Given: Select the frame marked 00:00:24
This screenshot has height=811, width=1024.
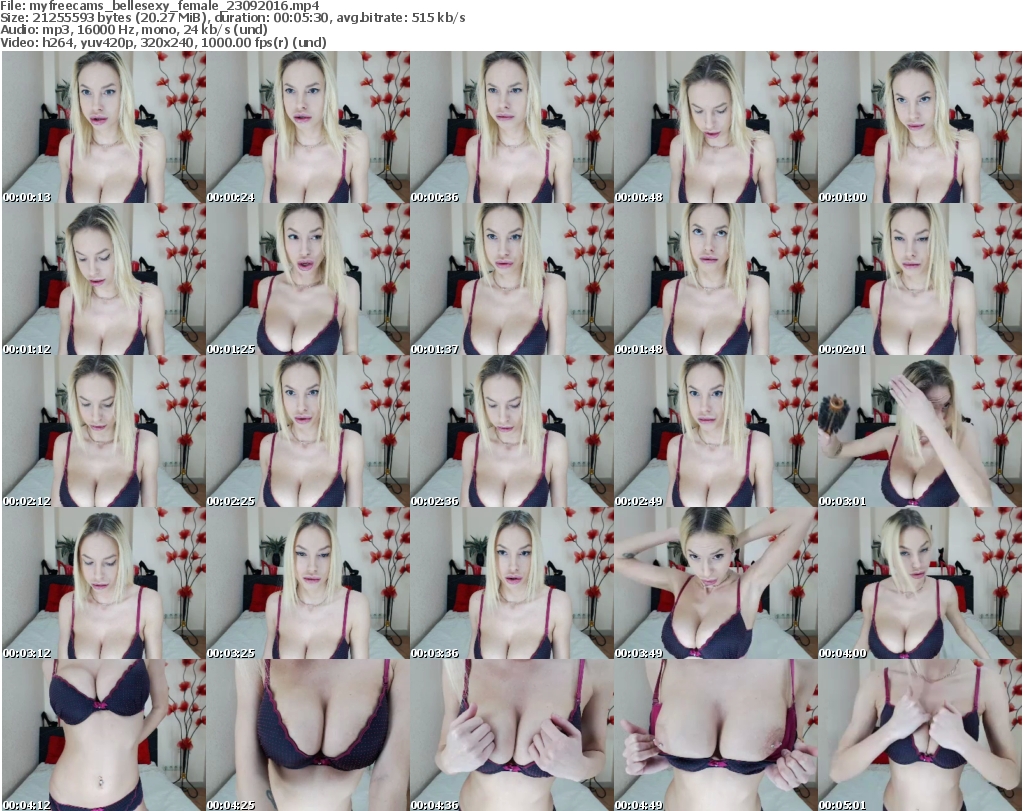Looking at the screenshot, I should [x=307, y=127].
